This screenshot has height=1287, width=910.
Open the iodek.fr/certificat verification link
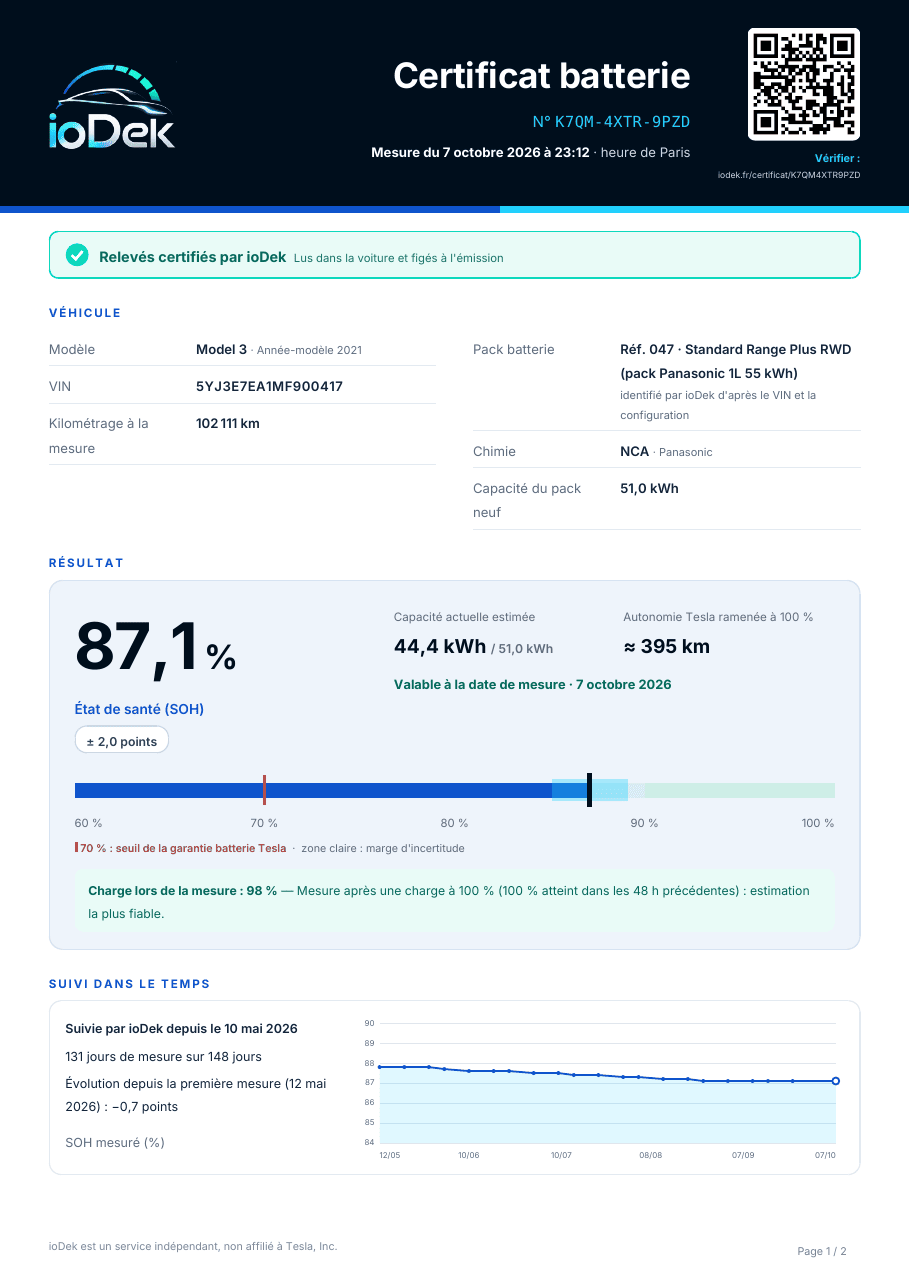click(x=789, y=175)
